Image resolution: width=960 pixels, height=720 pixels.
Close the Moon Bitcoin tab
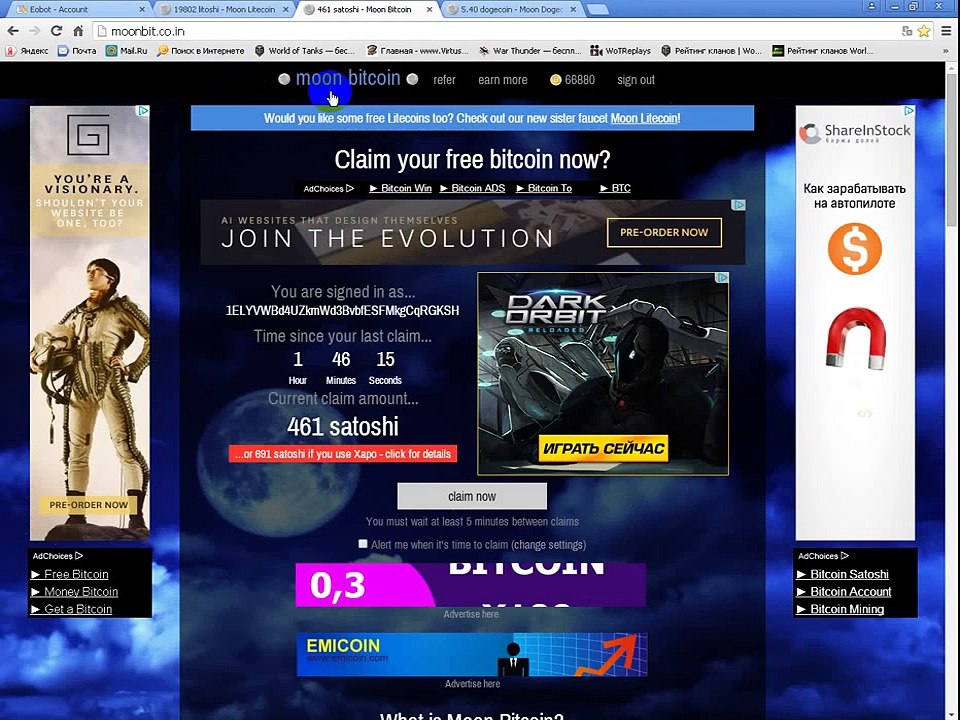(x=430, y=9)
